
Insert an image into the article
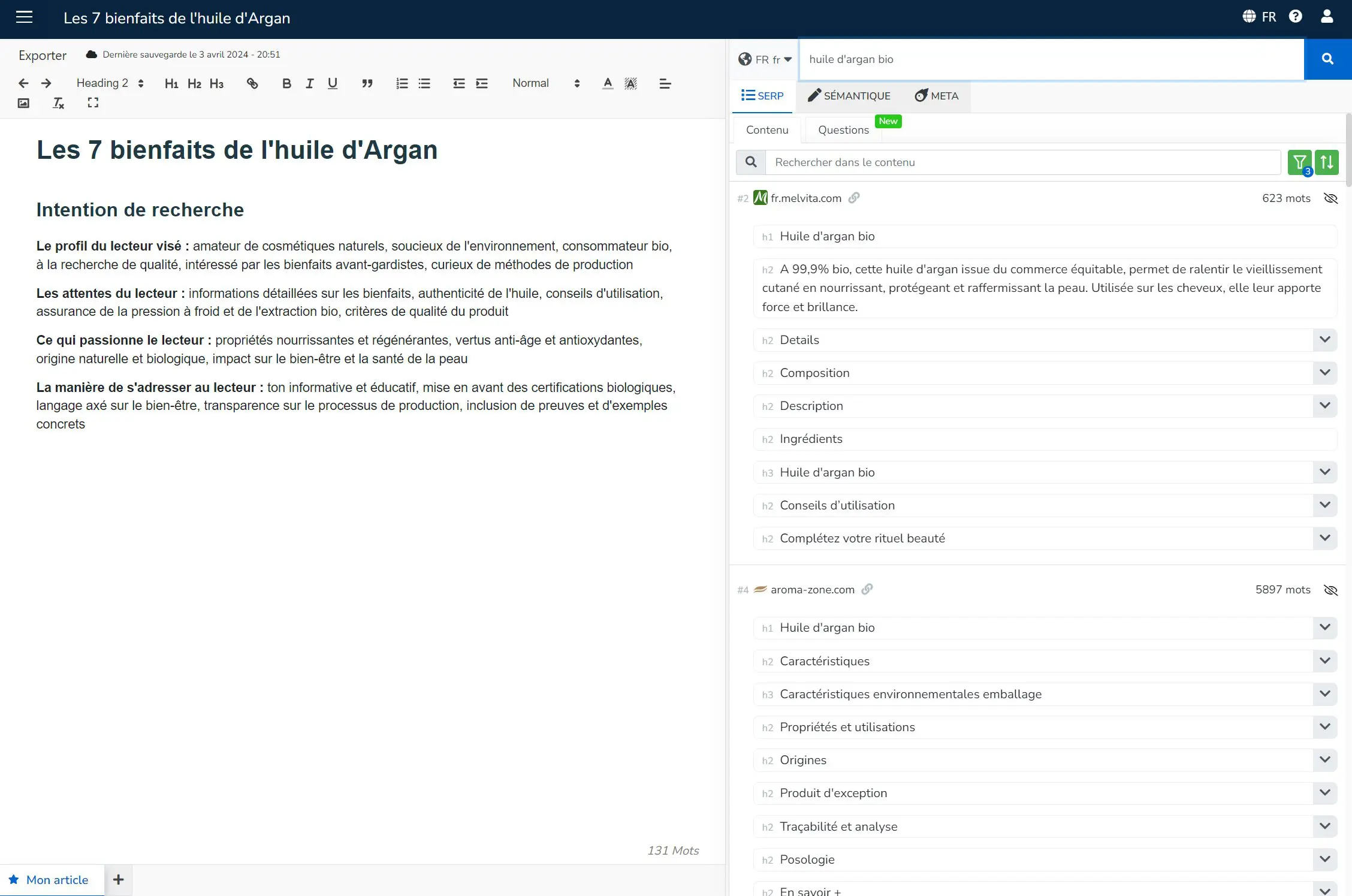coord(23,103)
